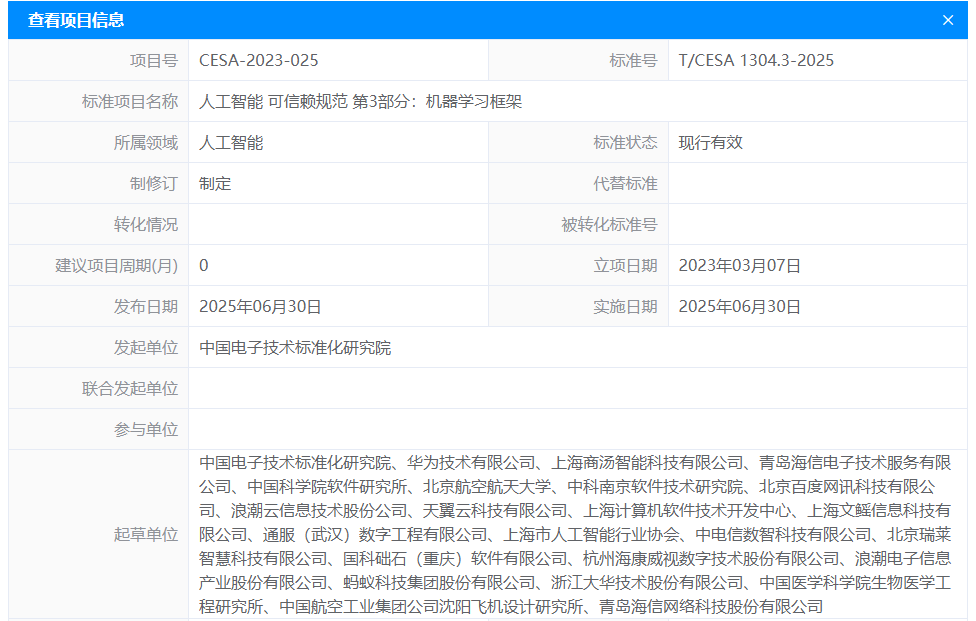Select project period value 0
The image size is (976, 621).
click(x=204, y=266)
